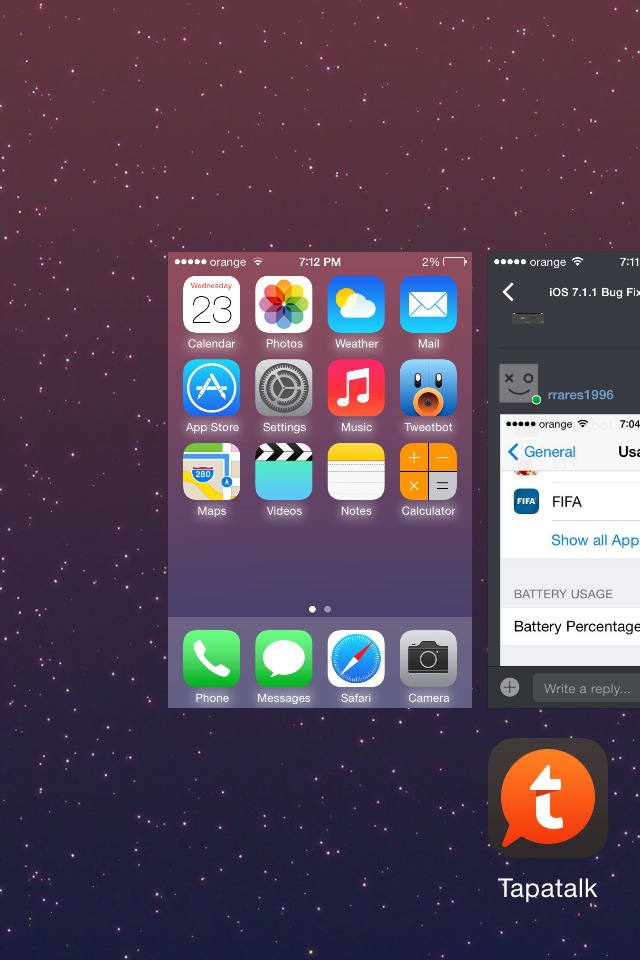Tap the iOS 7.1.1 Bug Fix thread title
Viewport: 640px width, 960px height.
(x=594, y=292)
